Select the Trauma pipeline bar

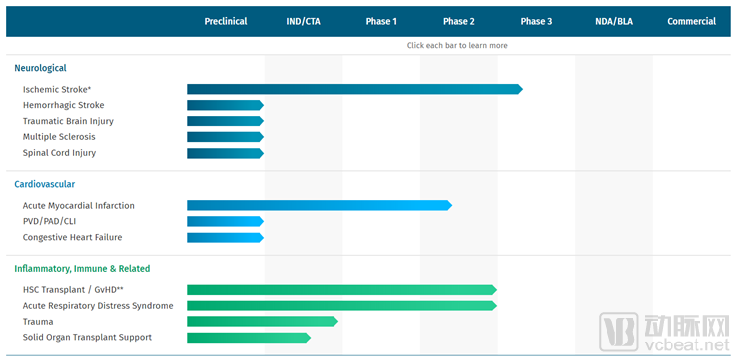coord(263,322)
